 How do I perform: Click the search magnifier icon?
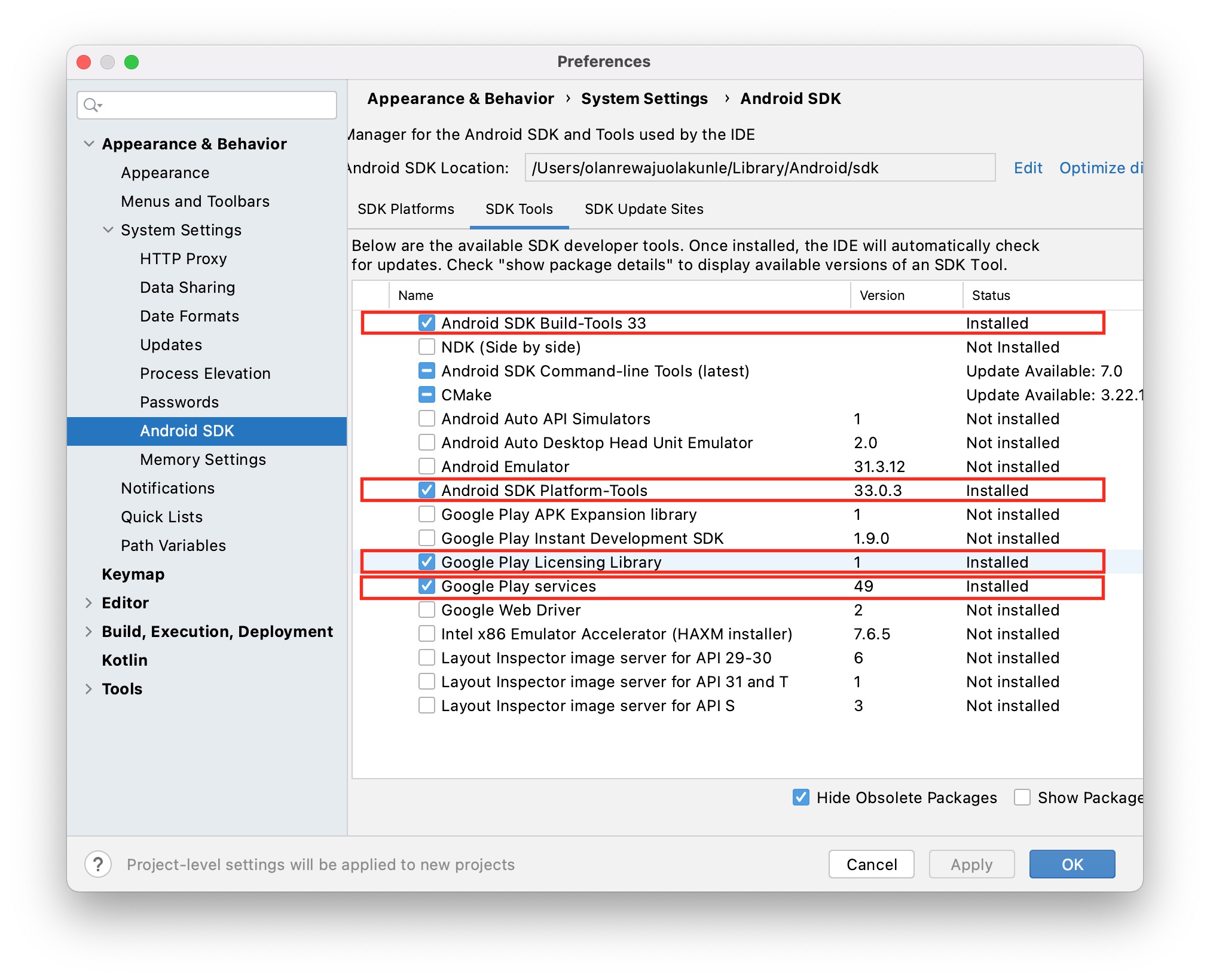coord(91,105)
